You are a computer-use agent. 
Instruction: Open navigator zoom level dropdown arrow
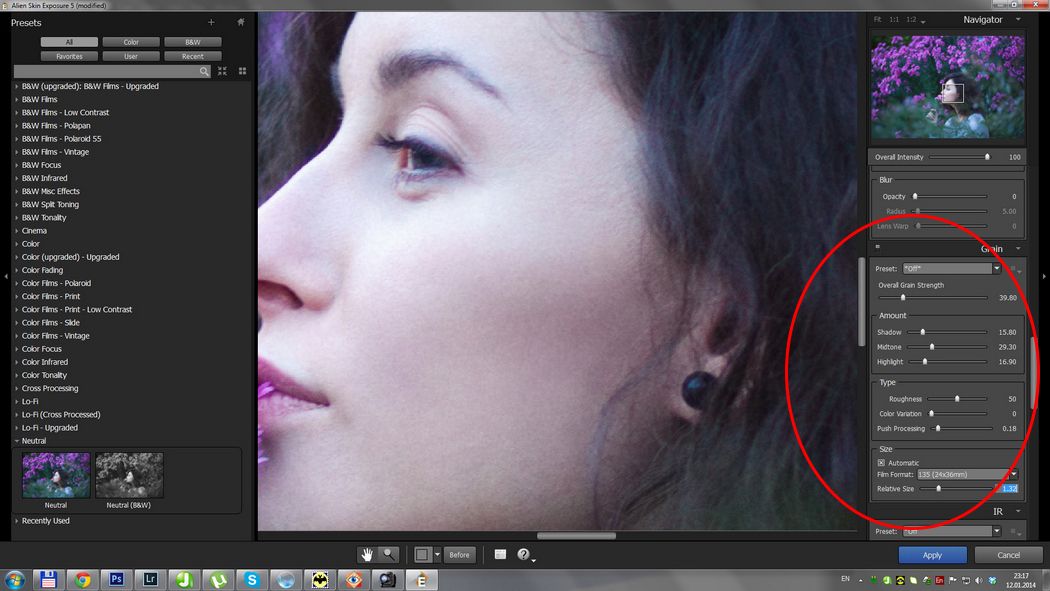coord(923,22)
